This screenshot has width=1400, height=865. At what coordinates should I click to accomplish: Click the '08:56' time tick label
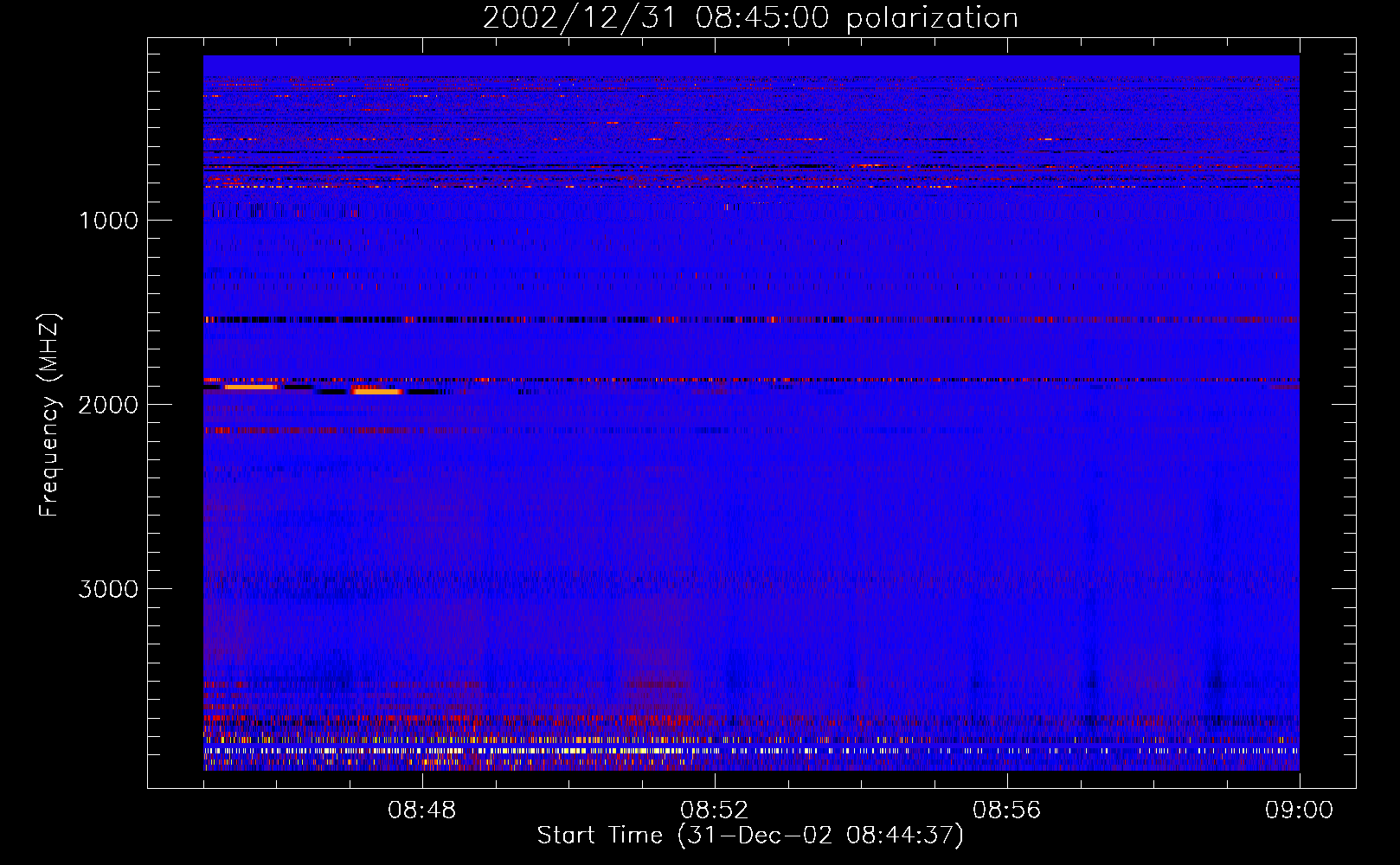click(x=1007, y=811)
